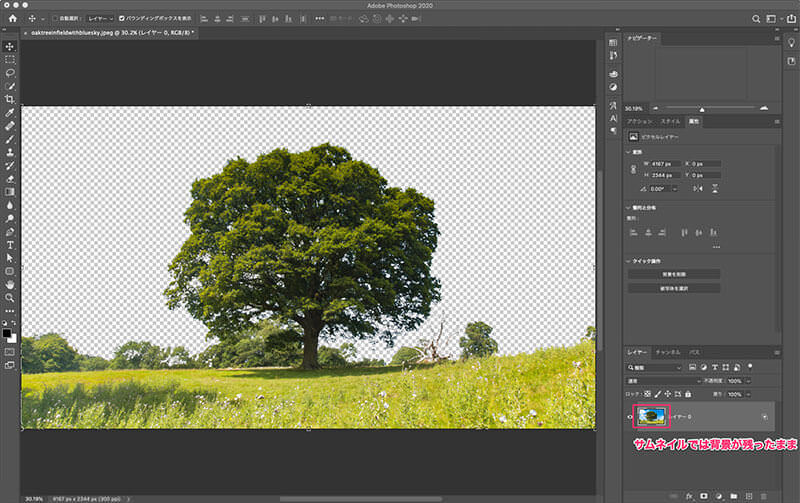This screenshot has height=503, width=800.
Task: Click the Navigator zoom slider handle
Action: point(702,109)
